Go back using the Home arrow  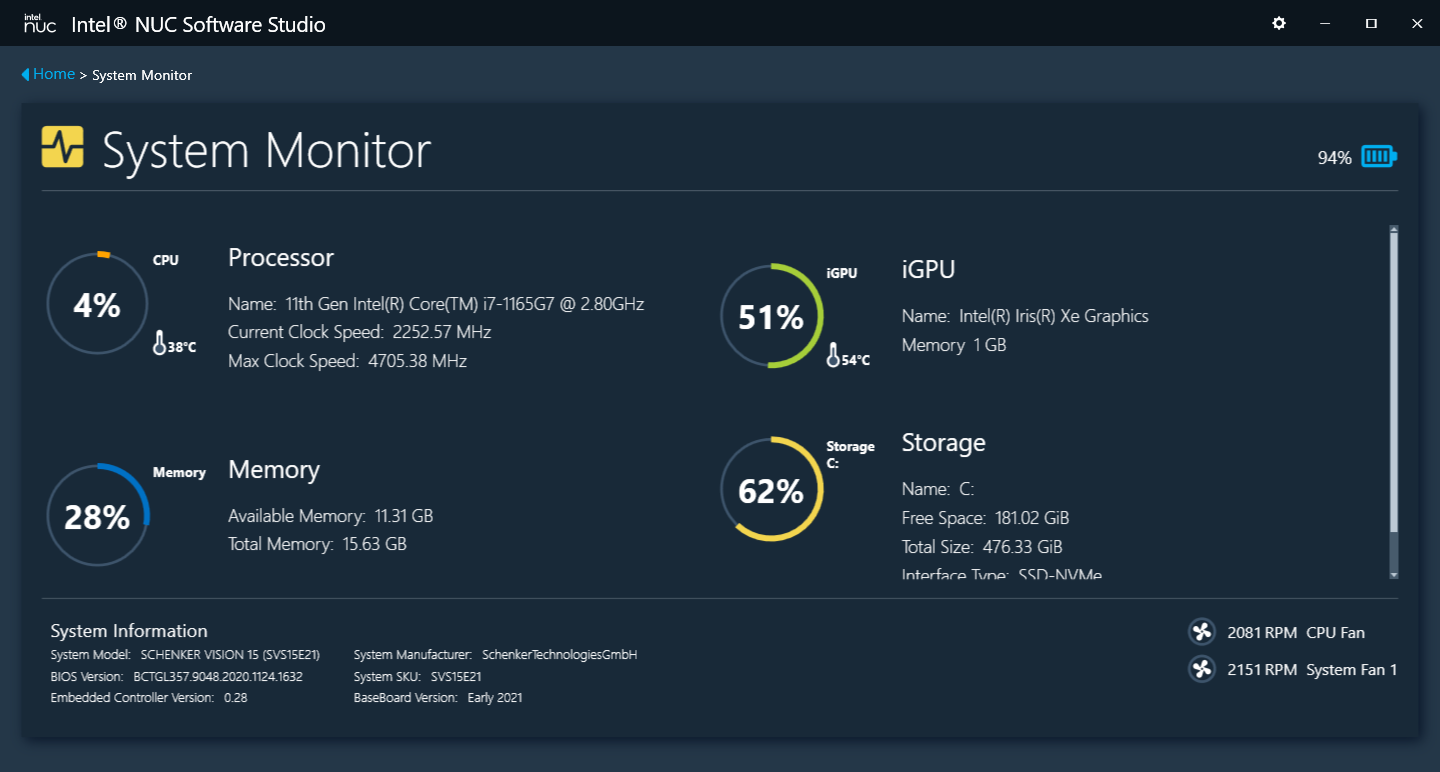25,75
